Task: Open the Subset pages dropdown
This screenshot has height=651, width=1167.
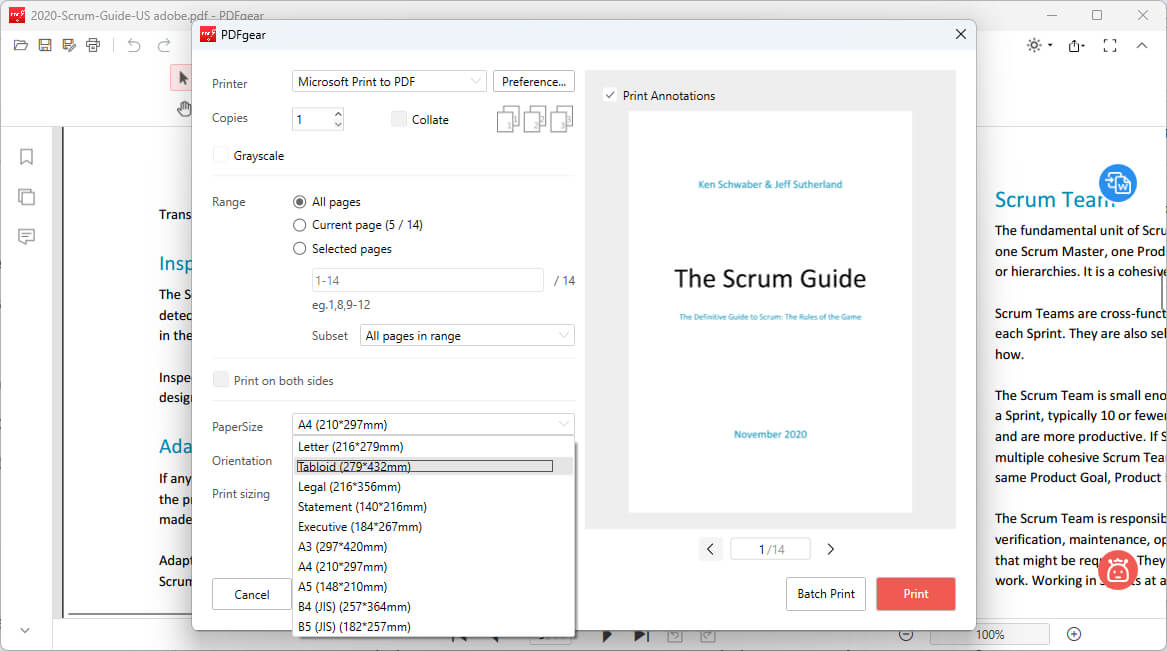Action: pos(467,336)
